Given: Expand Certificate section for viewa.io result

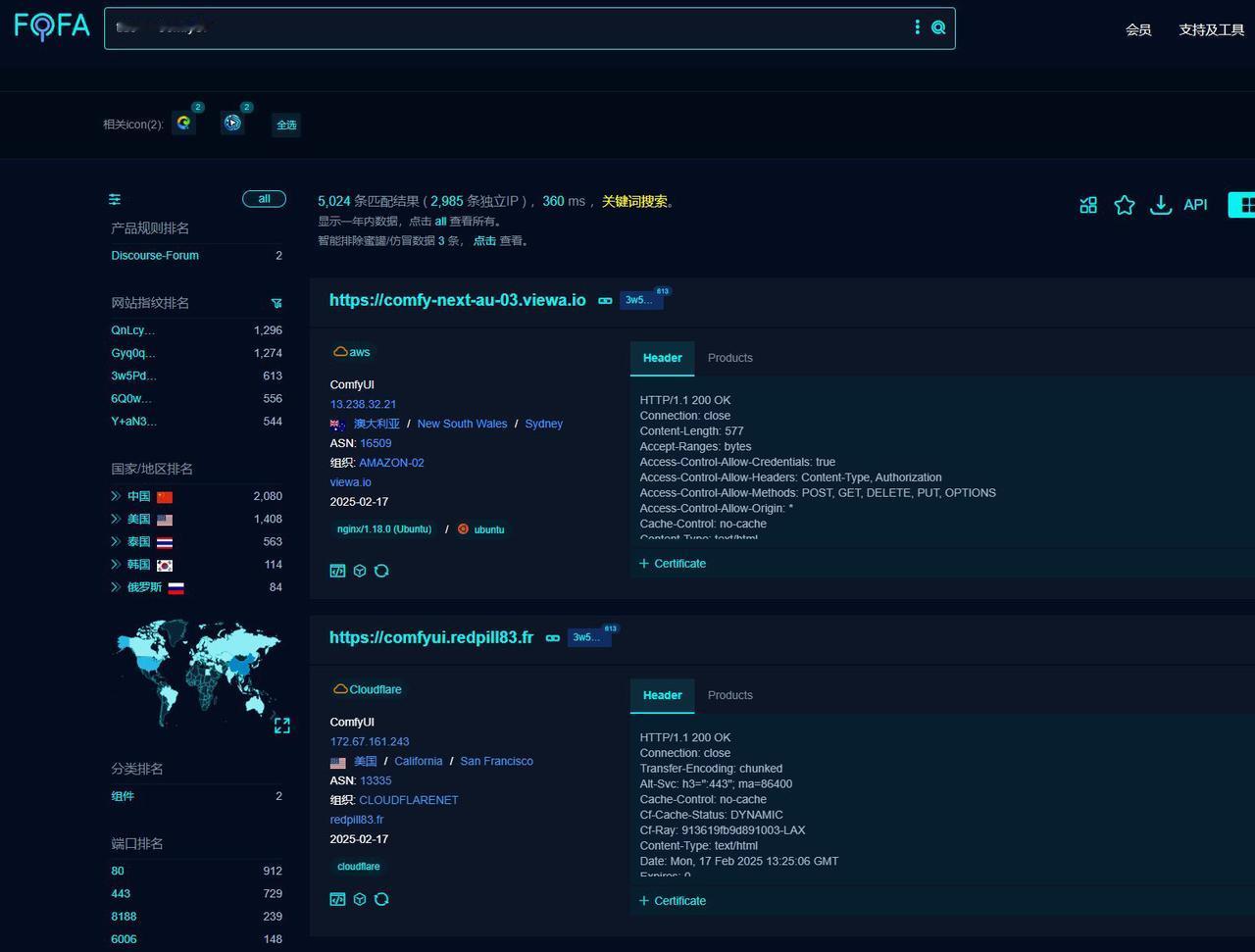Looking at the screenshot, I should pyautogui.click(x=673, y=564).
